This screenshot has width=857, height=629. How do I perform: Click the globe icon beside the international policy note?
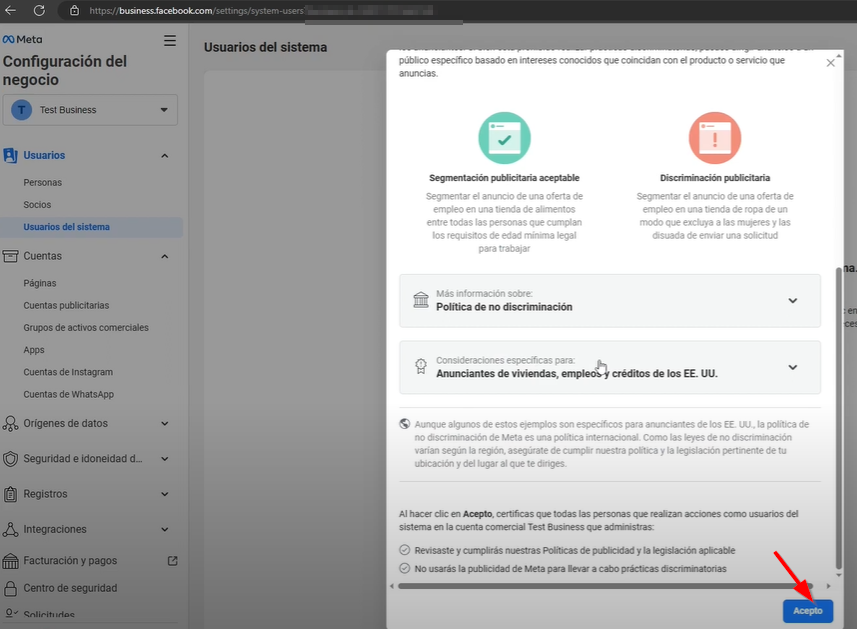pos(404,424)
